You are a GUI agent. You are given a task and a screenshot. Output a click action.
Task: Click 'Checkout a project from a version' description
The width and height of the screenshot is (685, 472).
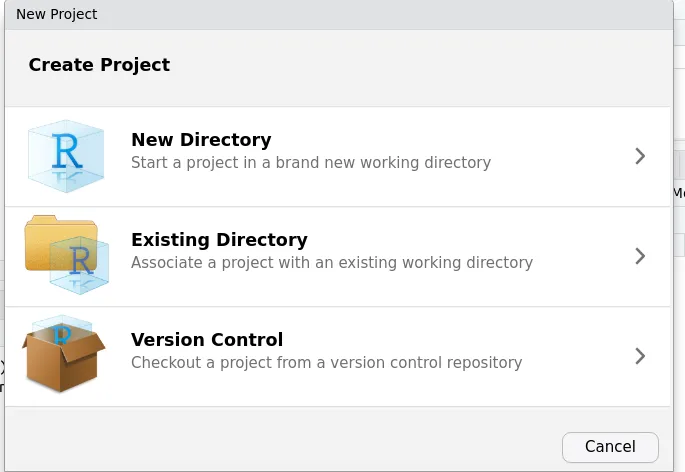point(259,363)
